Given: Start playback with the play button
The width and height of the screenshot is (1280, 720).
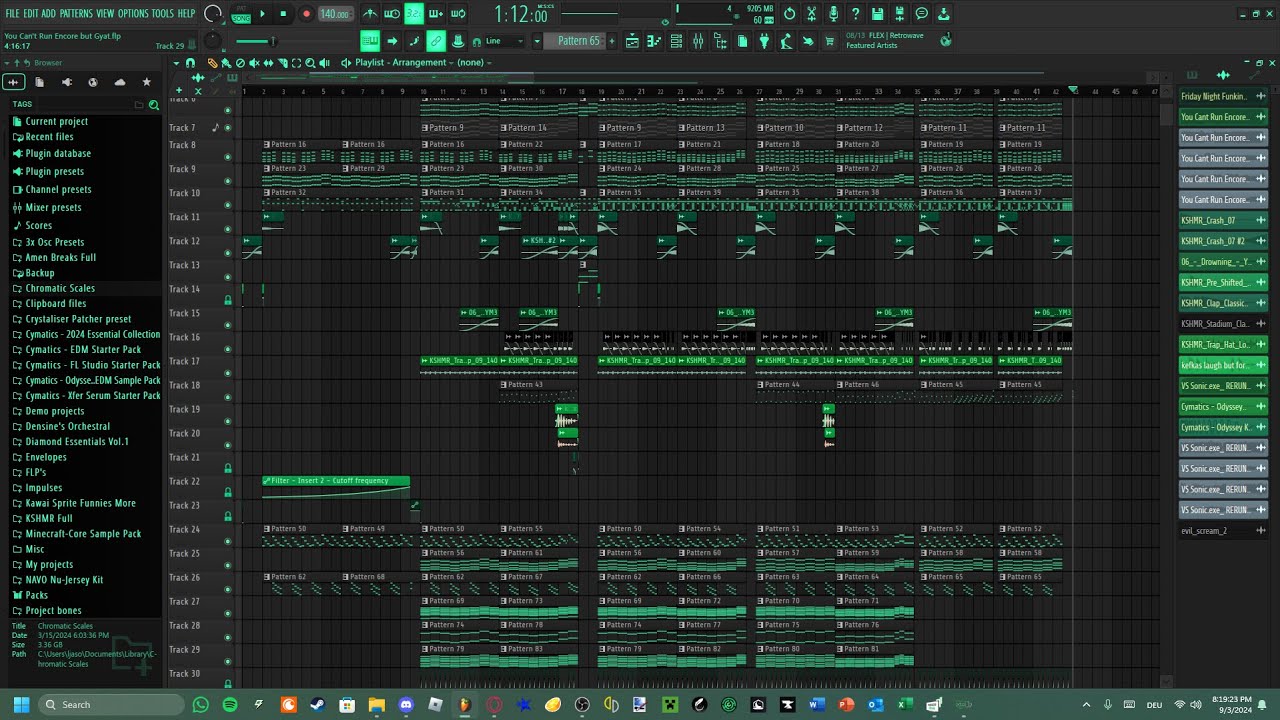Looking at the screenshot, I should 262,14.
